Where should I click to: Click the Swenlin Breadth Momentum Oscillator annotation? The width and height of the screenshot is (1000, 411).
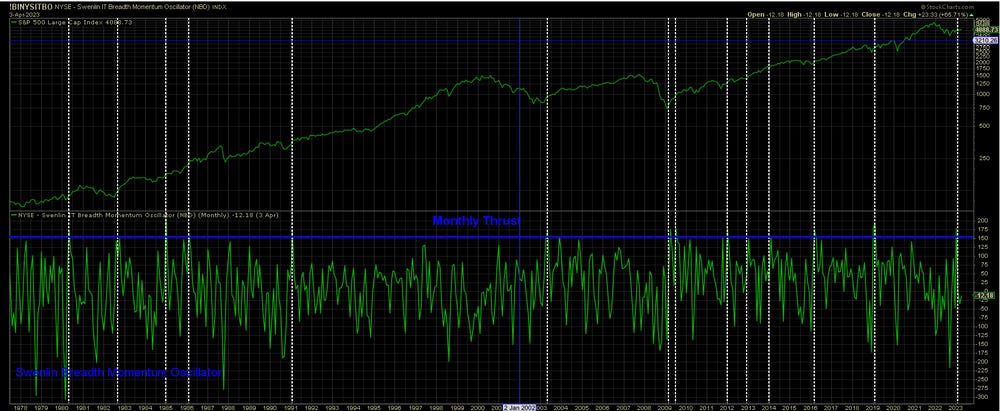[x=118, y=371]
